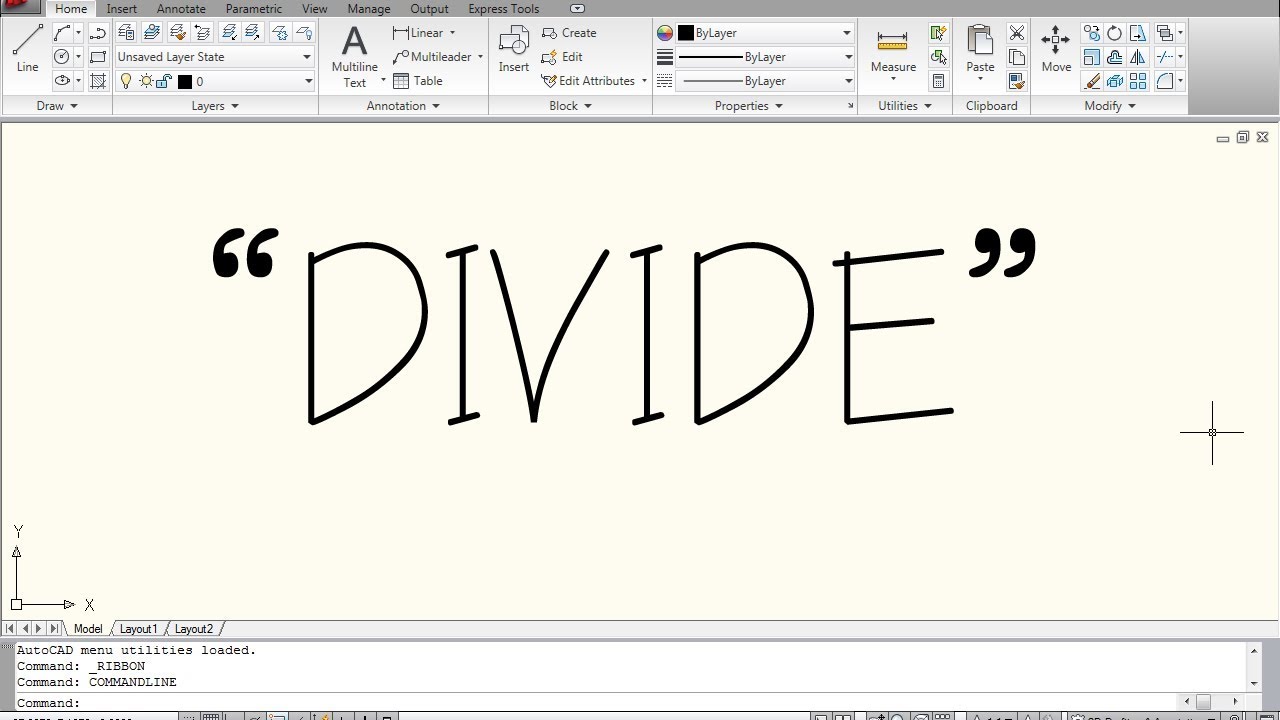Expand the Utilities panel
The image size is (1280, 720).
click(x=904, y=106)
